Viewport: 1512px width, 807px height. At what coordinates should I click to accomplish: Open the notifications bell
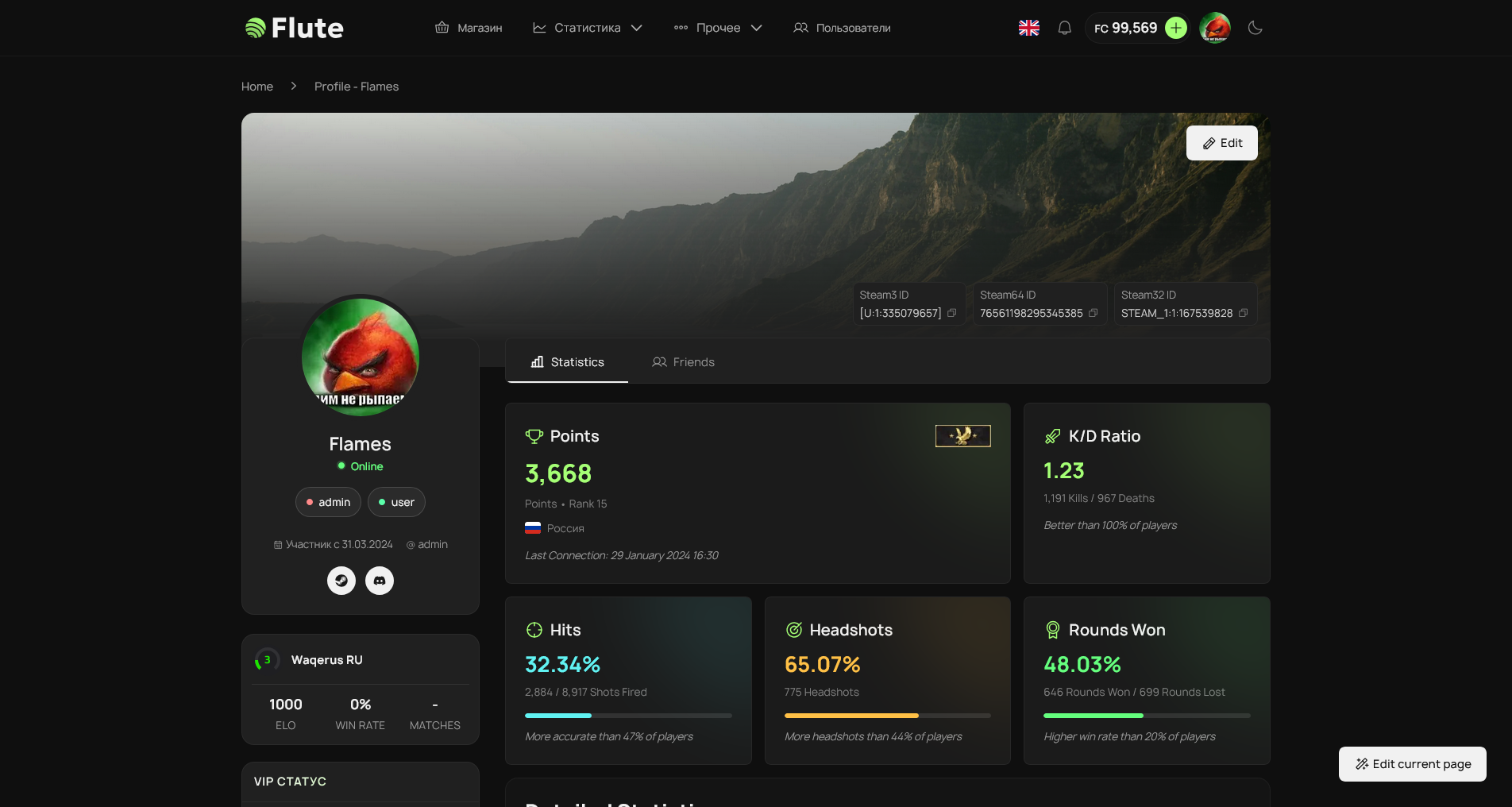click(1065, 28)
